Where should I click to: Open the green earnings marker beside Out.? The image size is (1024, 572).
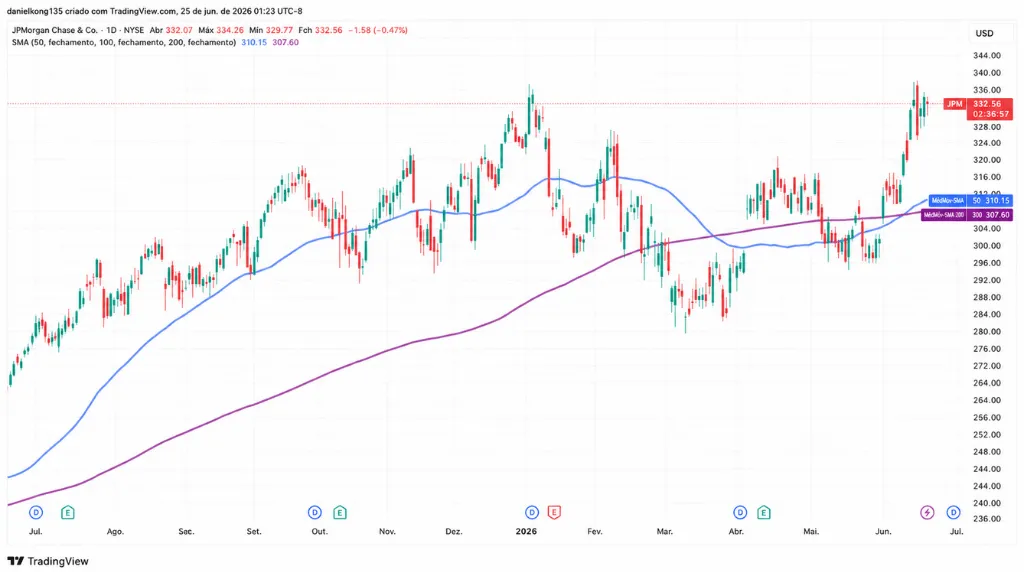(x=340, y=513)
